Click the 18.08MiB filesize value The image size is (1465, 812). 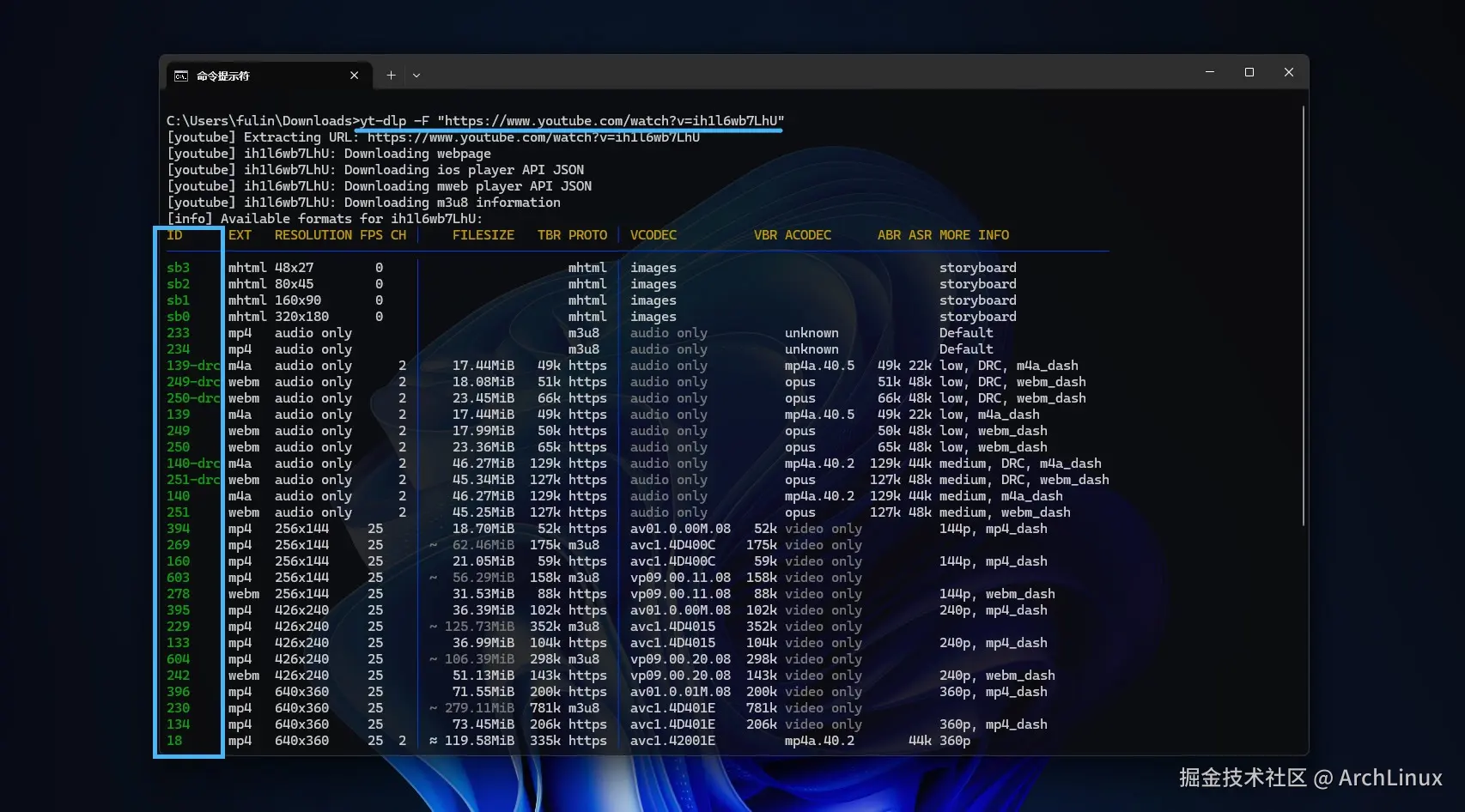coord(483,382)
